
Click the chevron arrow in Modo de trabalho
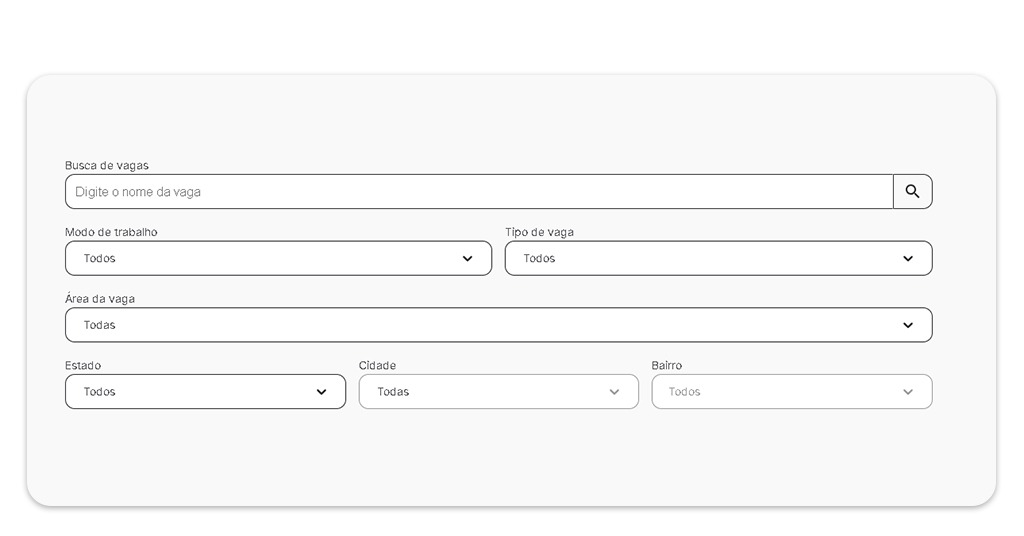(467, 258)
